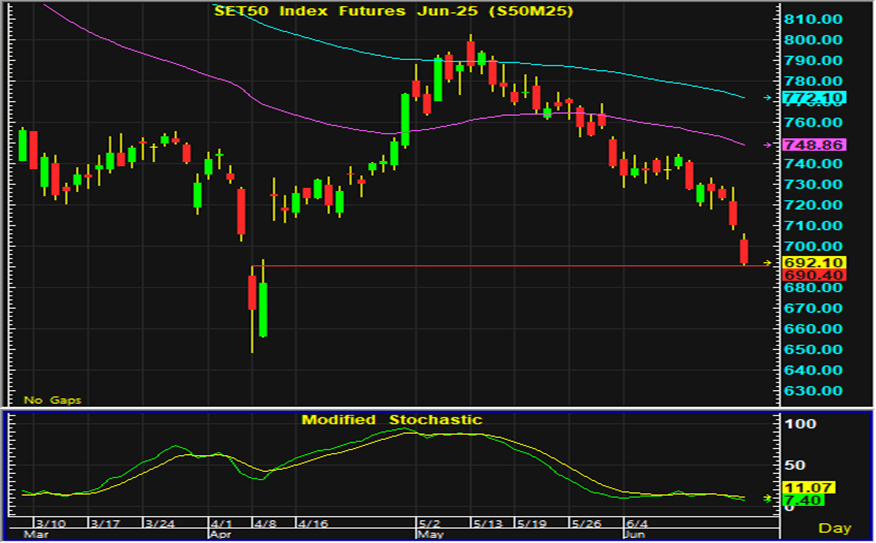Select the red horizontal support line
Image resolution: width=876 pixels, height=543 pixels.
[500, 265]
